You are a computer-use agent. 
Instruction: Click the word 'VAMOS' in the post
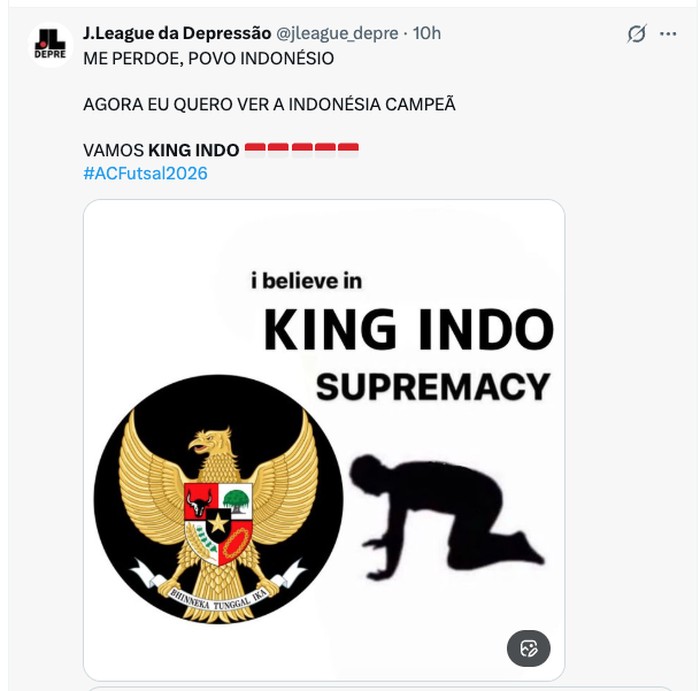click(x=113, y=150)
